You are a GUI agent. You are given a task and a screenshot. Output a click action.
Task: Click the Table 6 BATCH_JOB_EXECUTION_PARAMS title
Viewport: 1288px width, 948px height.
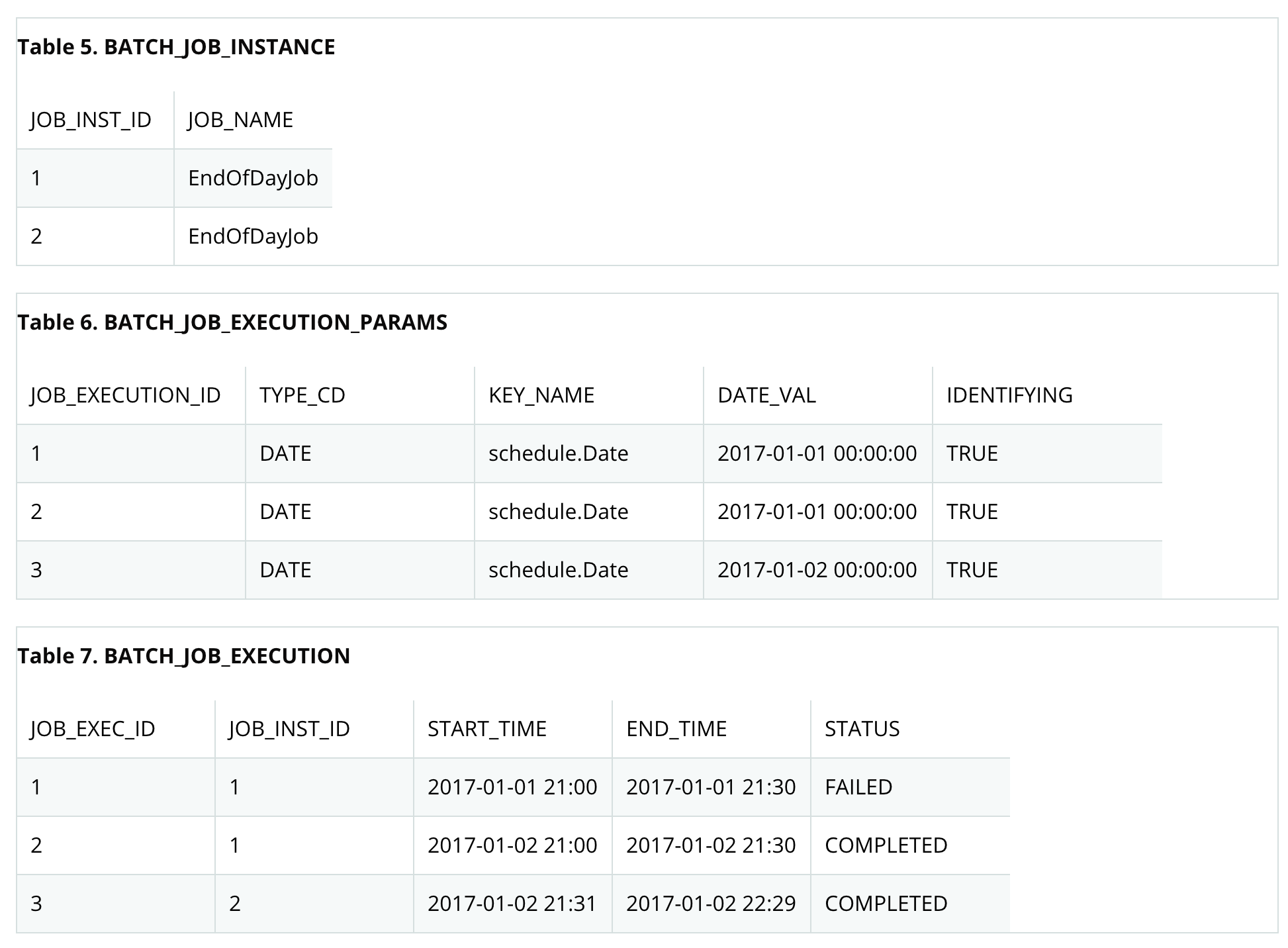(x=232, y=322)
